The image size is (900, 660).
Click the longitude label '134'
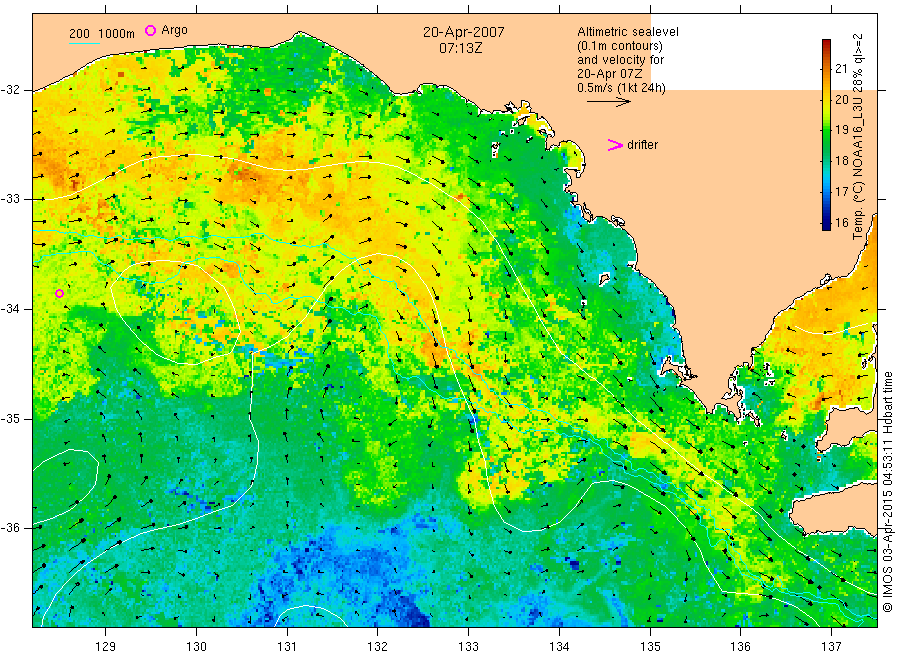tap(560, 647)
